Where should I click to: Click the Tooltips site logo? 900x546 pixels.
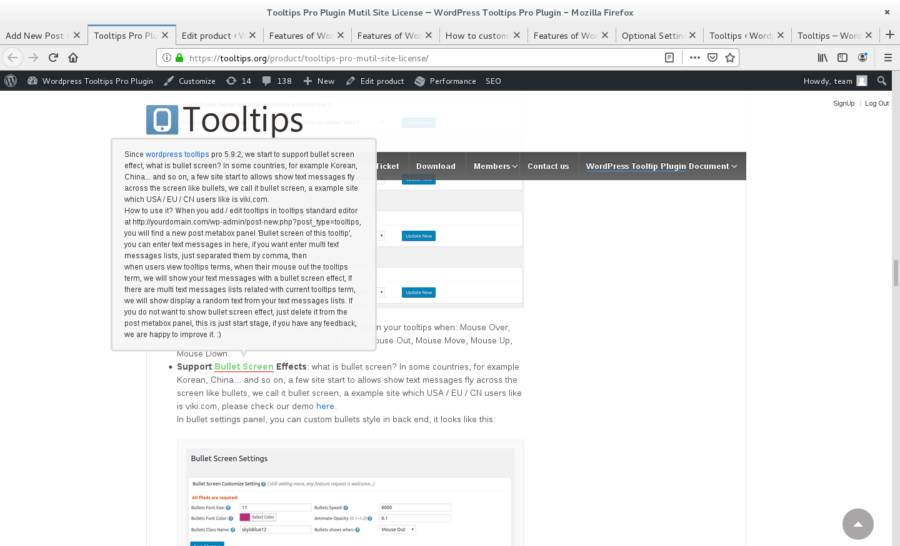click(224, 119)
